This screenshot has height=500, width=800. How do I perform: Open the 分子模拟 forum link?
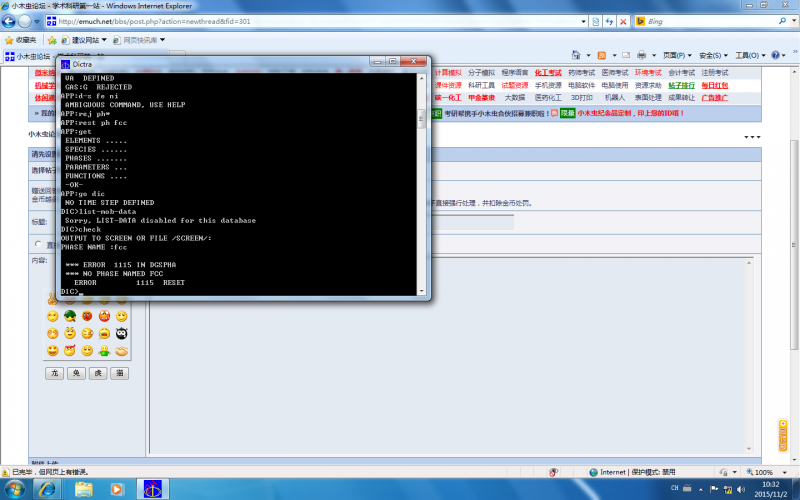[481, 72]
